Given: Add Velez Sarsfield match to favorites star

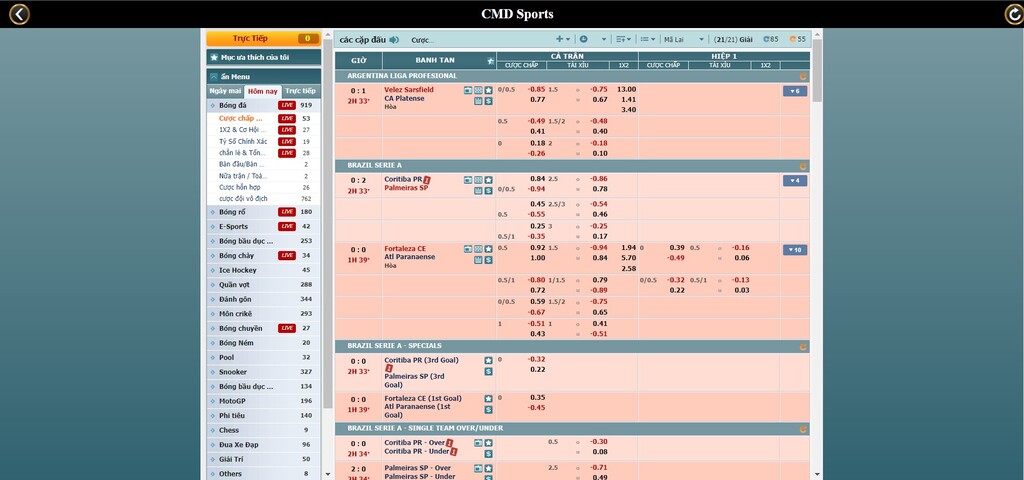Looking at the screenshot, I should pyautogui.click(x=489, y=90).
